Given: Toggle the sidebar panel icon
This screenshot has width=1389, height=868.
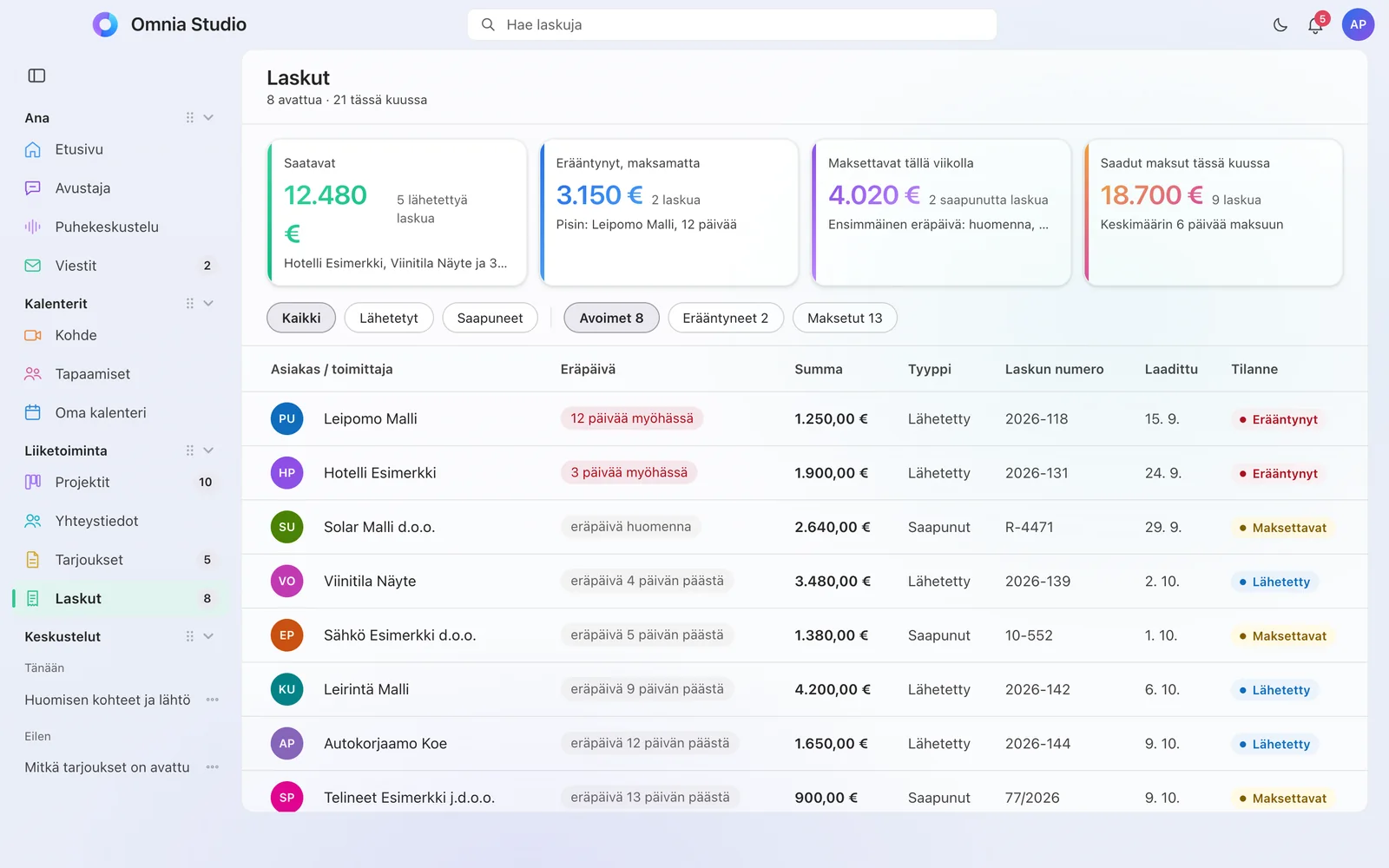Looking at the screenshot, I should (x=36, y=76).
